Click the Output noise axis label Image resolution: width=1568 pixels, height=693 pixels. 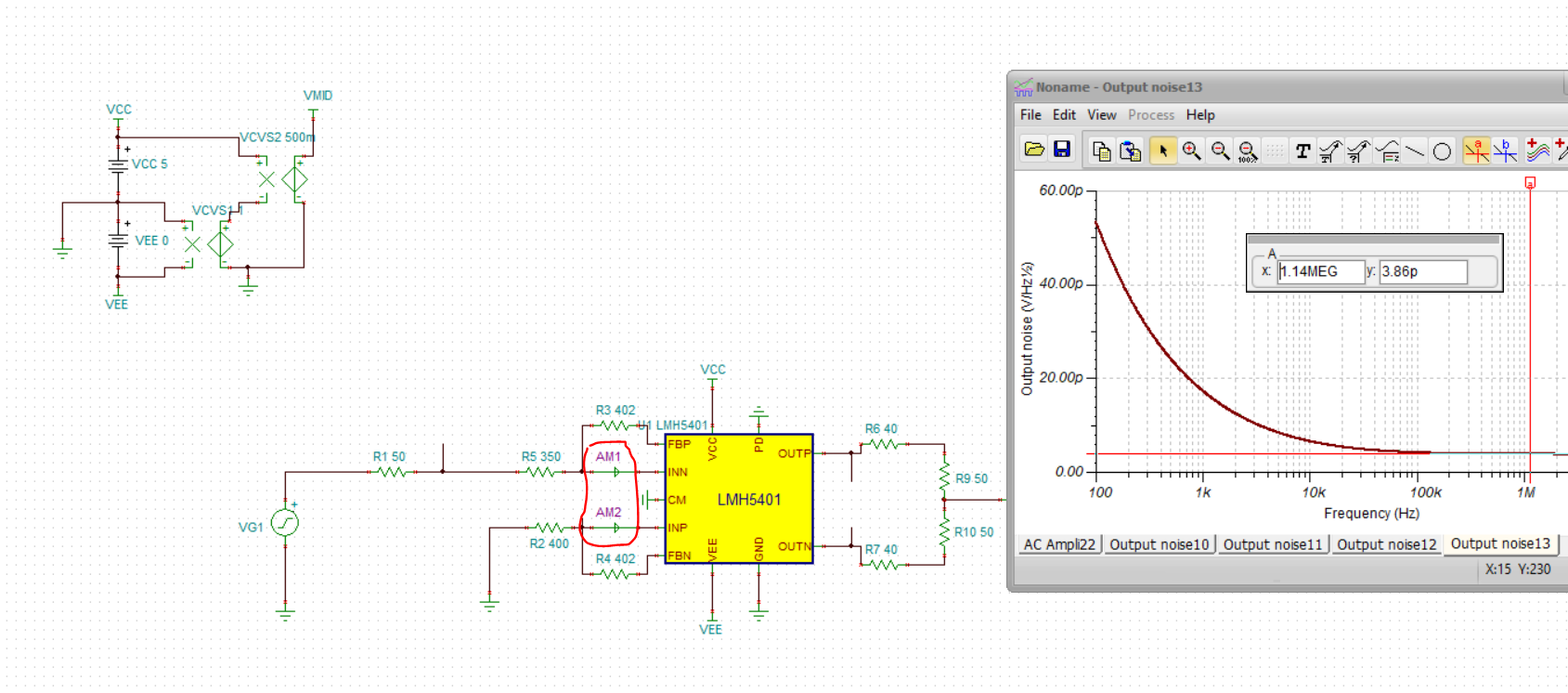pos(1027,329)
